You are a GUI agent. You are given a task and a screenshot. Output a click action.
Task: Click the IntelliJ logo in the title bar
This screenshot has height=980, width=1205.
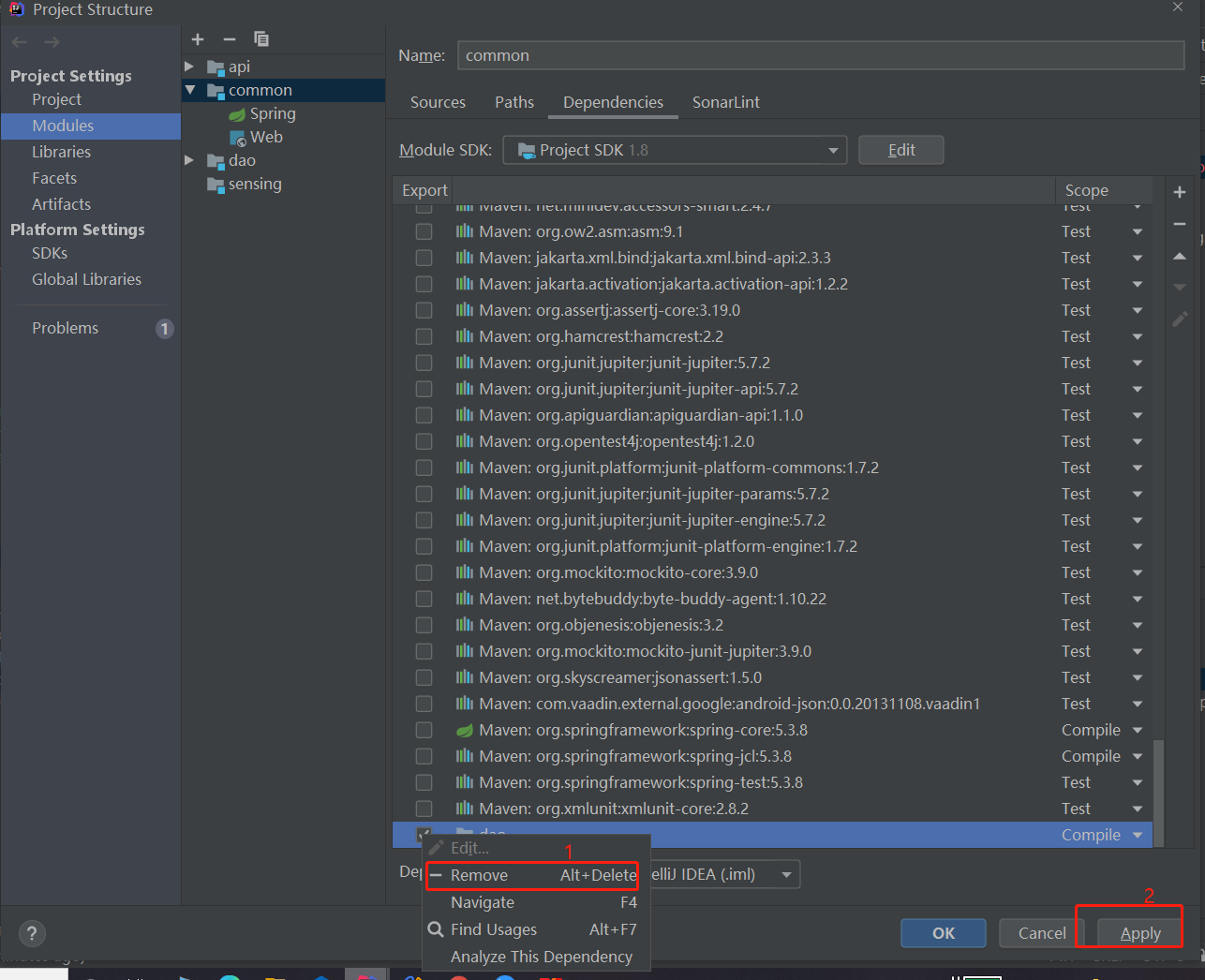pos(16,9)
